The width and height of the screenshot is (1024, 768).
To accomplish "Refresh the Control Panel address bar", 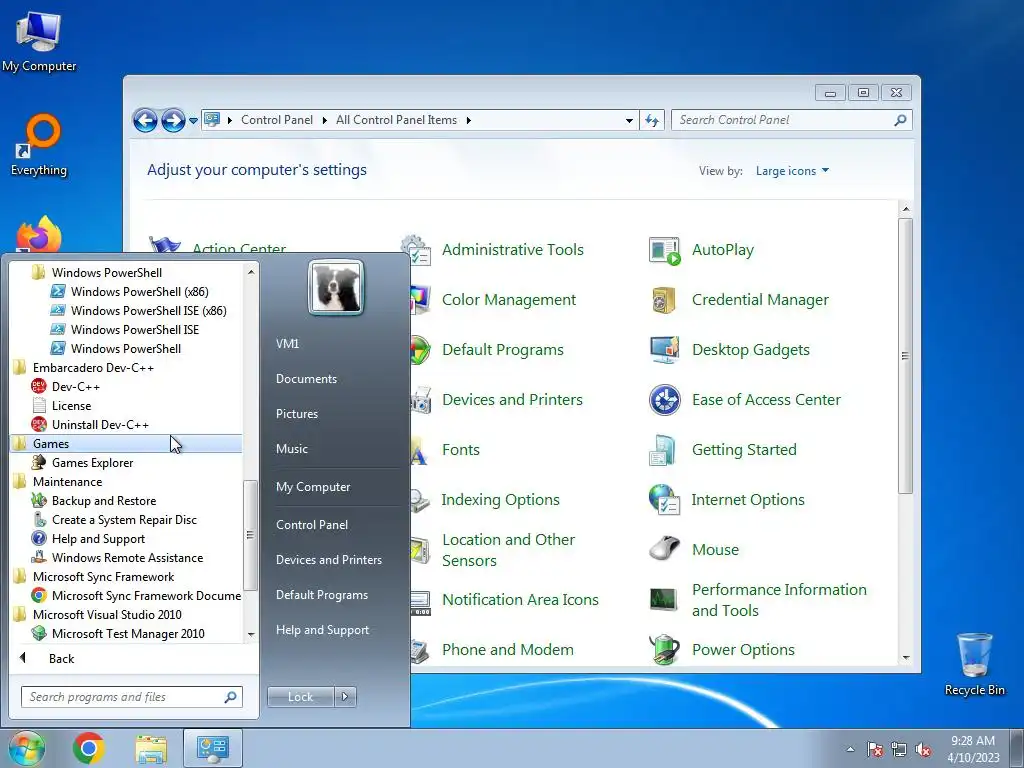I will pos(652,120).
